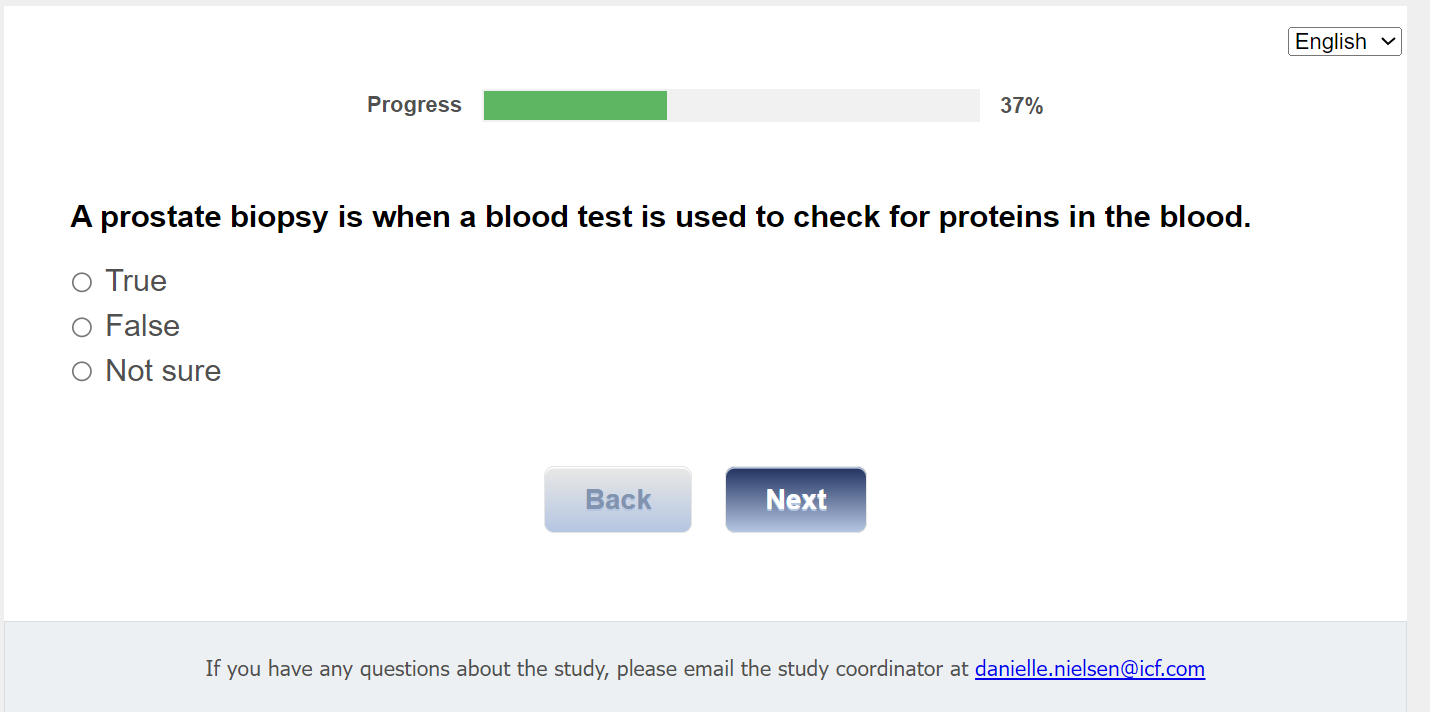The width and height of the screenshot is (1430, 712).
Task: Click the "Progress" label
Action: 414,105
